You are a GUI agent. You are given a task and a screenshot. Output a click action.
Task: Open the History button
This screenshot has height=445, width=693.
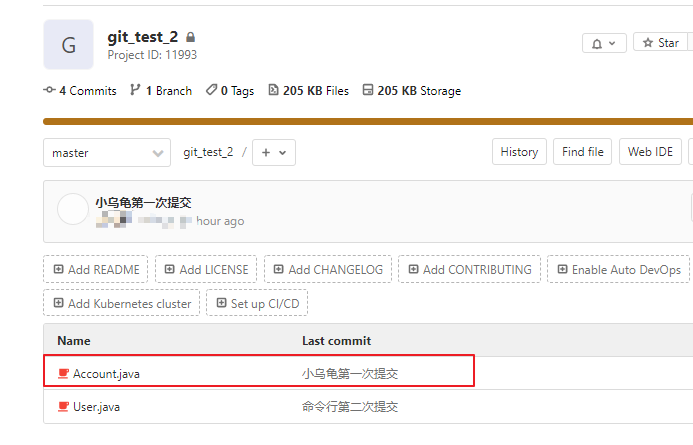point(519,152)
